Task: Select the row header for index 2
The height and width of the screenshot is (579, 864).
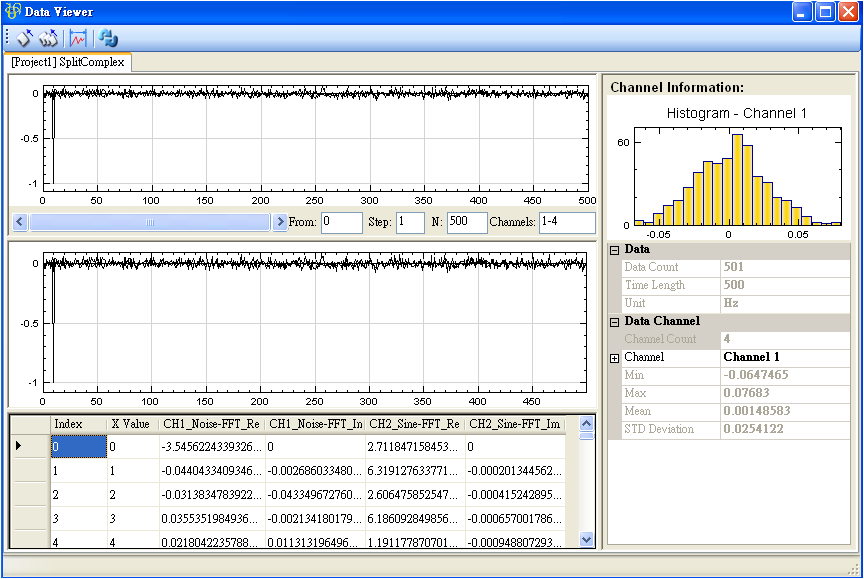Action: pos(30,495)
